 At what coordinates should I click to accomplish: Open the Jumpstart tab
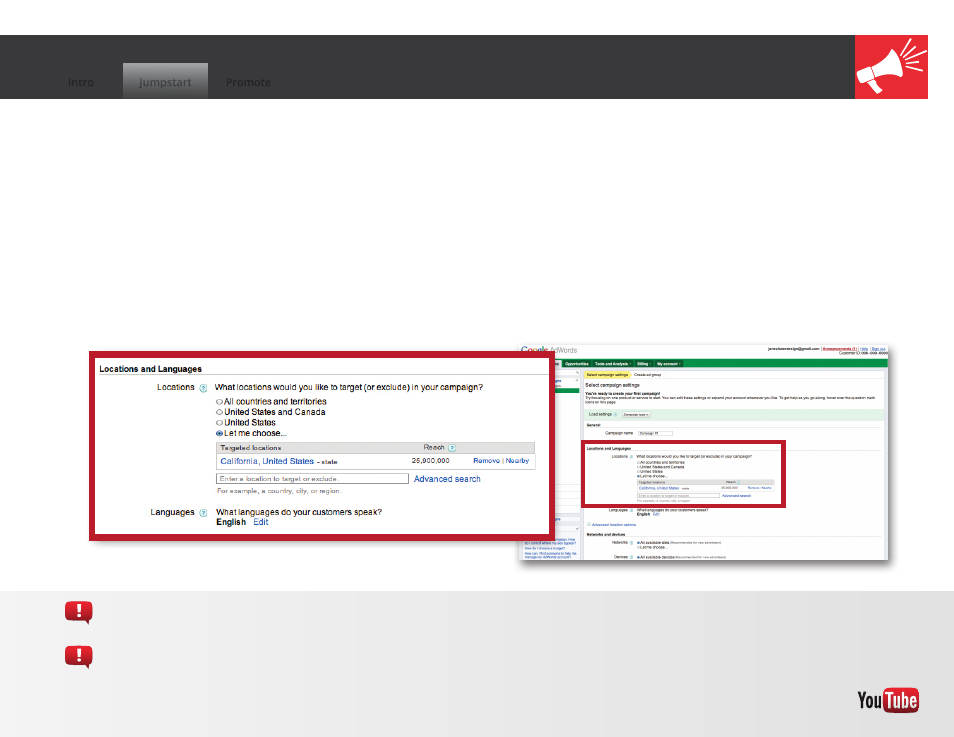pos(165,82)
